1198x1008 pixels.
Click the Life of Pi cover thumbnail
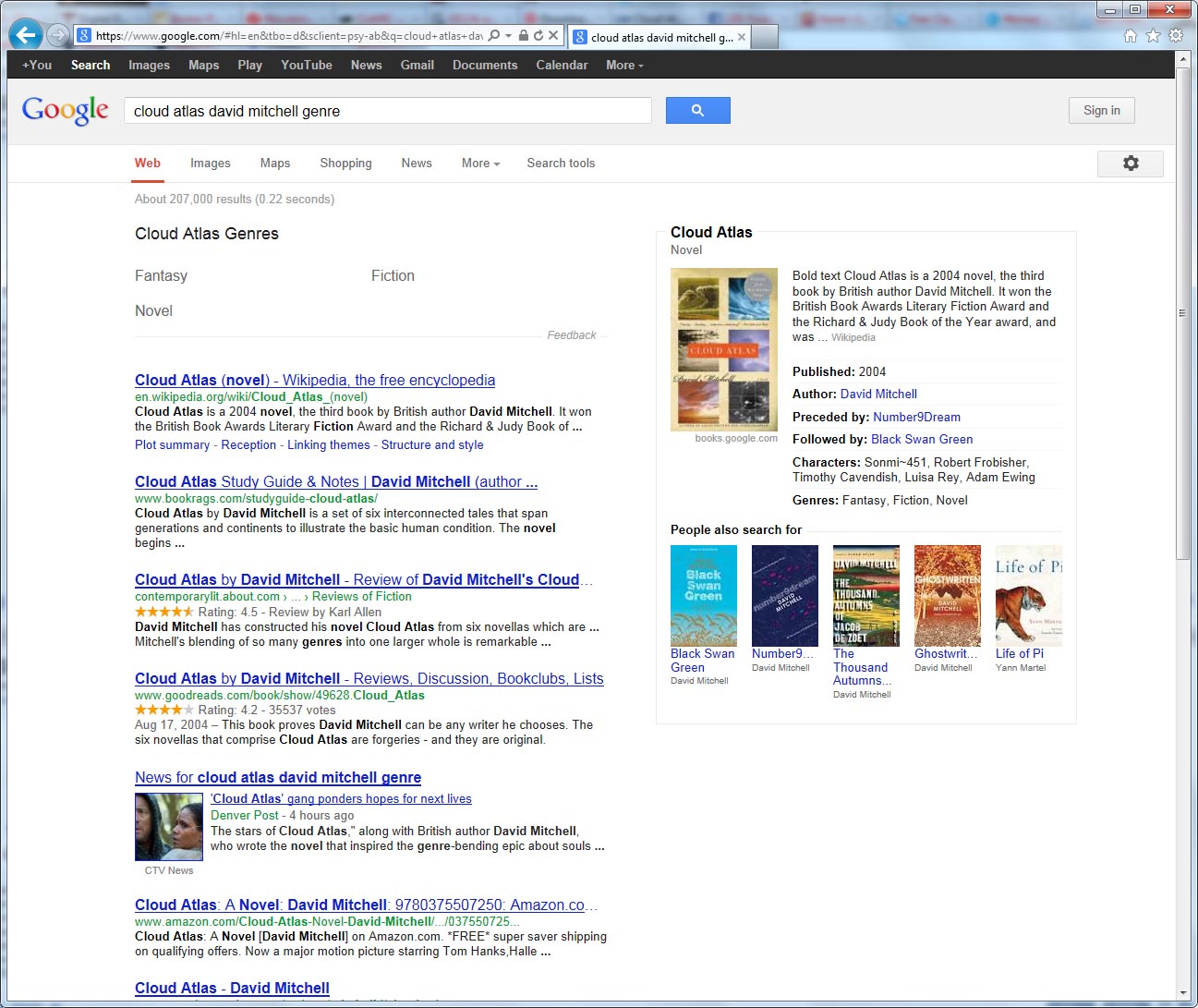(1029, 596)
